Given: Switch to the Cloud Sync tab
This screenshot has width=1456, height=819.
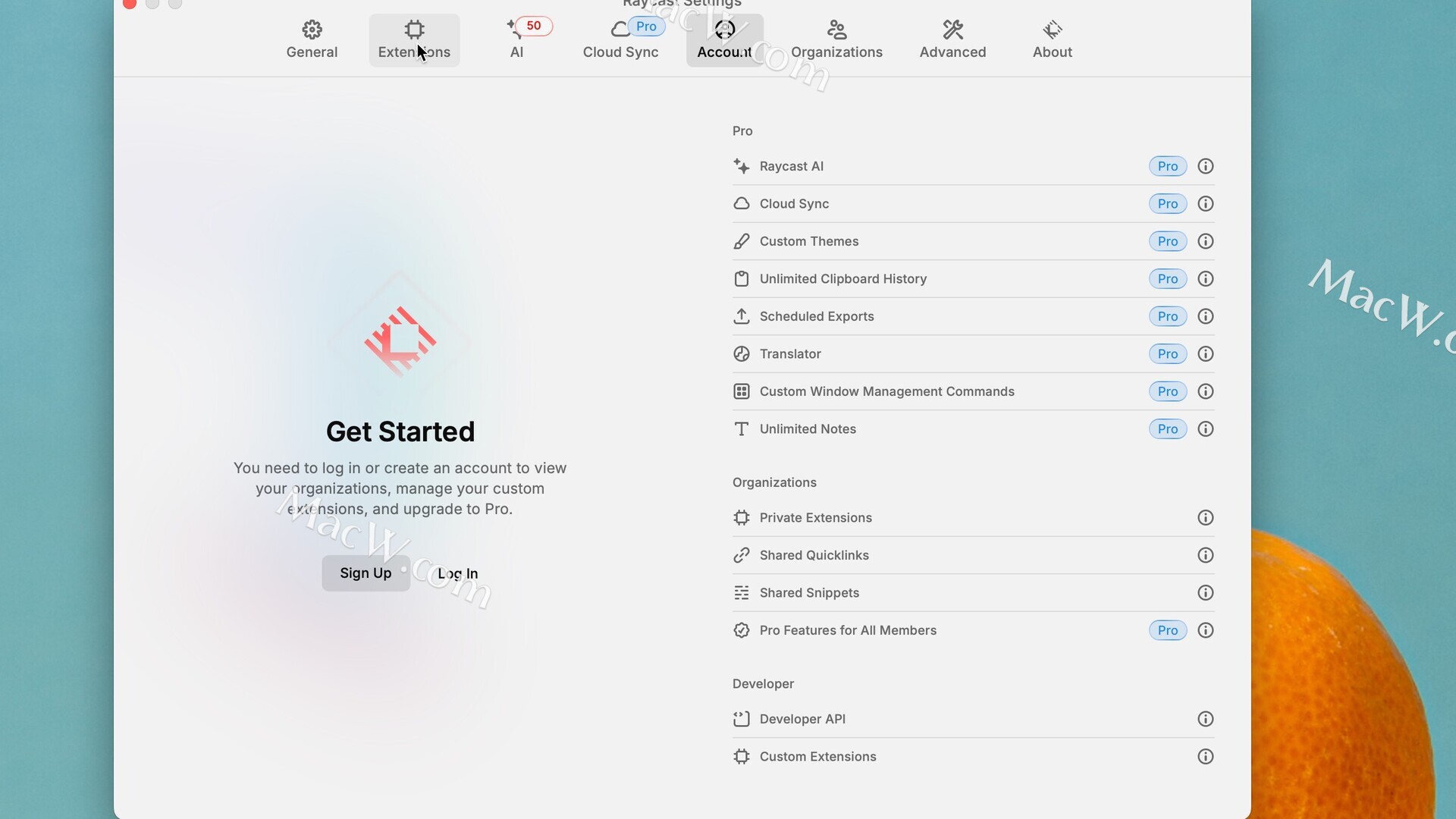Looking at the screenshot, I should pos(620,39).
